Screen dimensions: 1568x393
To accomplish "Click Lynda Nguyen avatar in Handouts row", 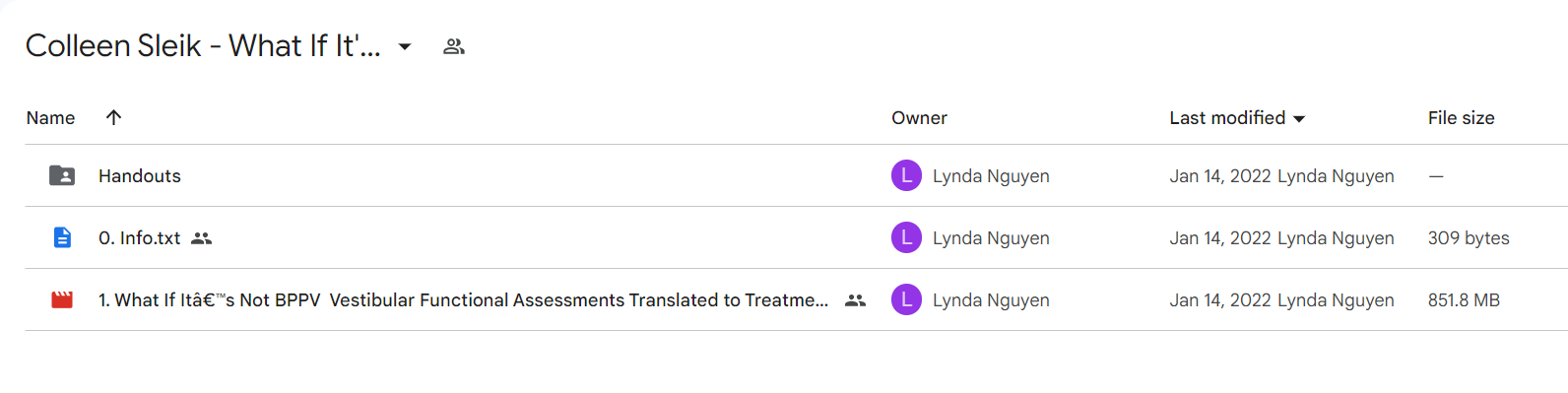I will click(x=906, y=175).
